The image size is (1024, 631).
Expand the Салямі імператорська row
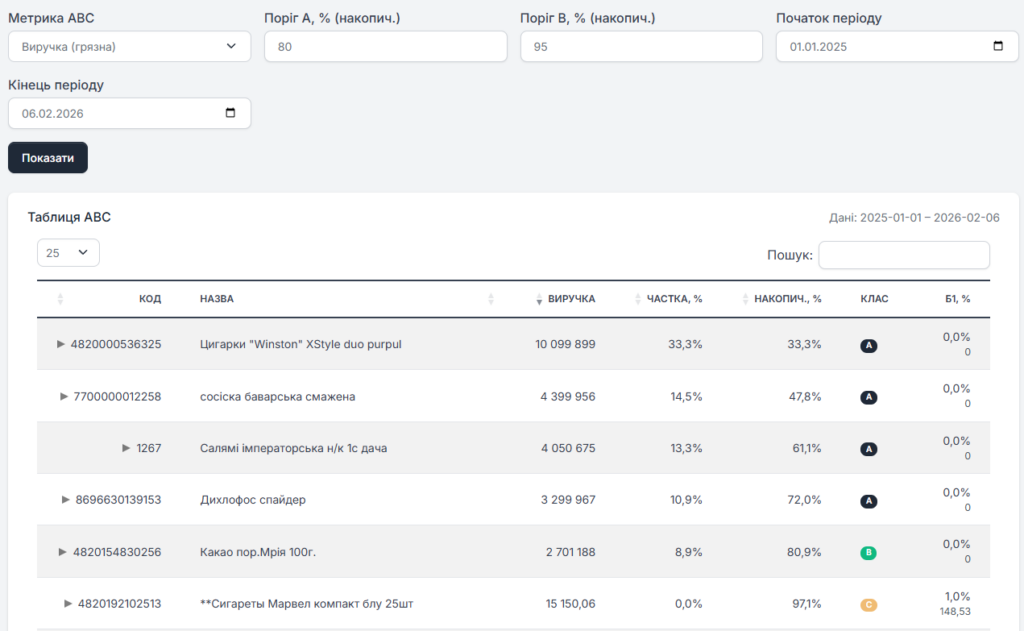127,449
